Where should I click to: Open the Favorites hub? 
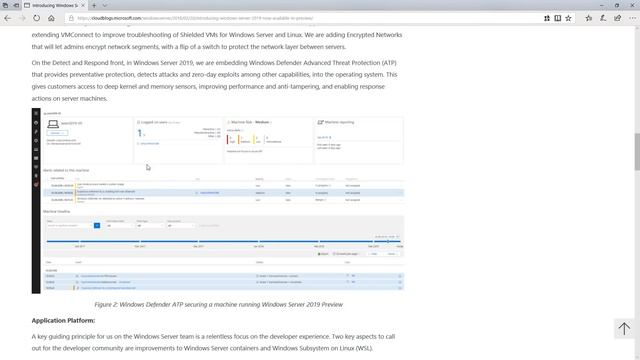[x=589, y=18]
